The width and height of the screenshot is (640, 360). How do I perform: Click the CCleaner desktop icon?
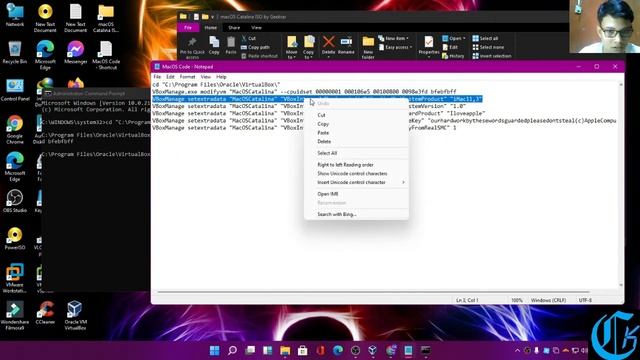coord(45,313)
